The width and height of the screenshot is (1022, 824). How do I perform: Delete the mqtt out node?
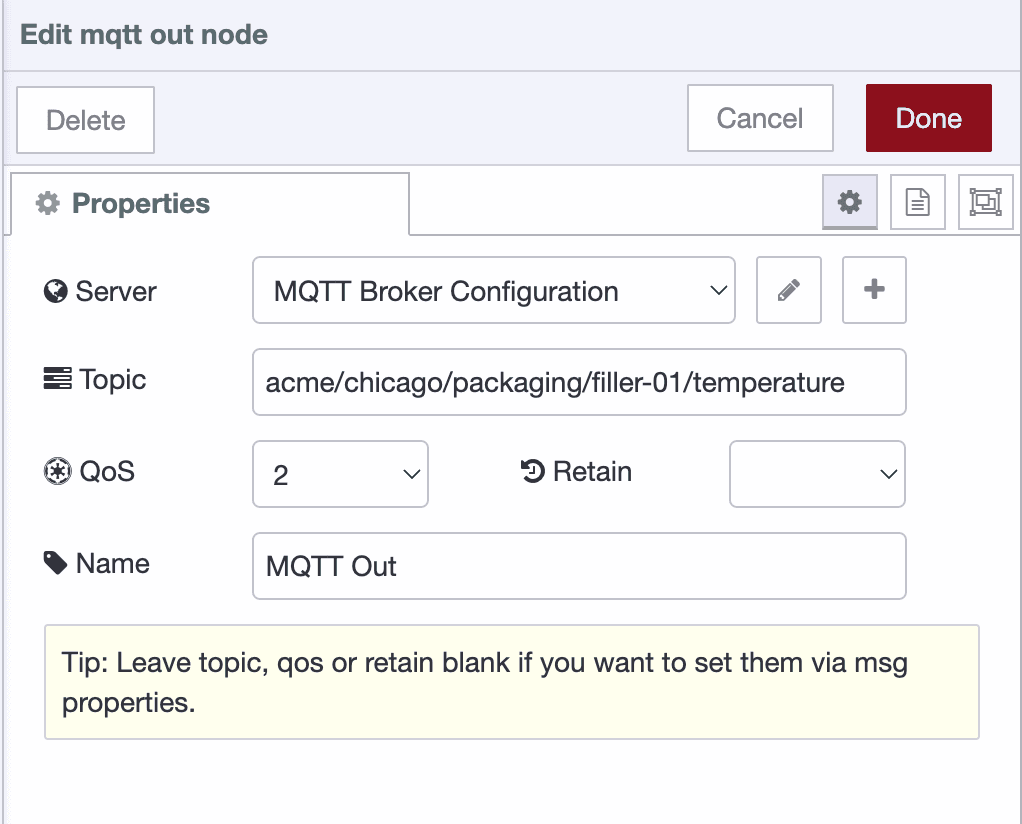point(85,119)
